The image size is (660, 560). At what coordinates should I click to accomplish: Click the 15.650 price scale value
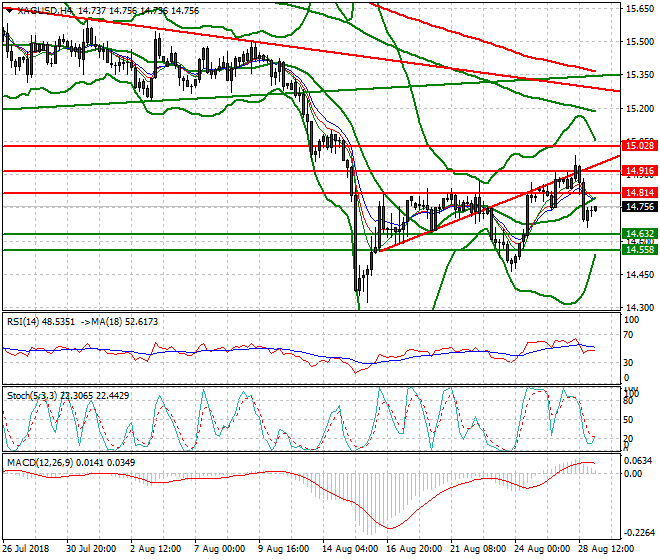(640, 8)
